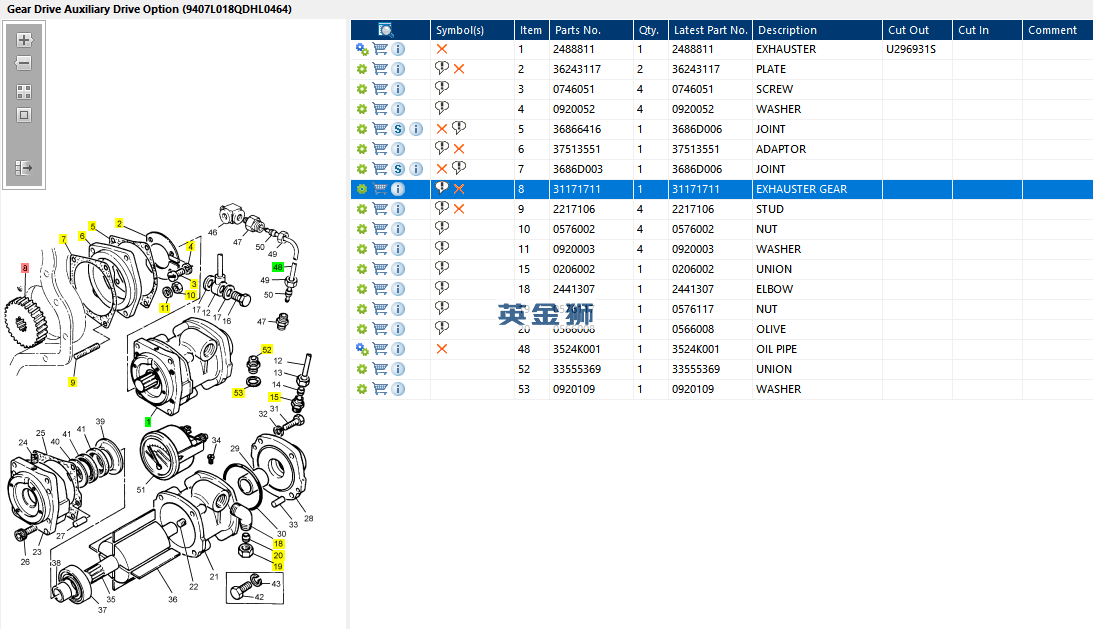This screenshot has height=629, width=1093.
Task: Click the green callout 48 in the diagram
Action: point(277,267)
